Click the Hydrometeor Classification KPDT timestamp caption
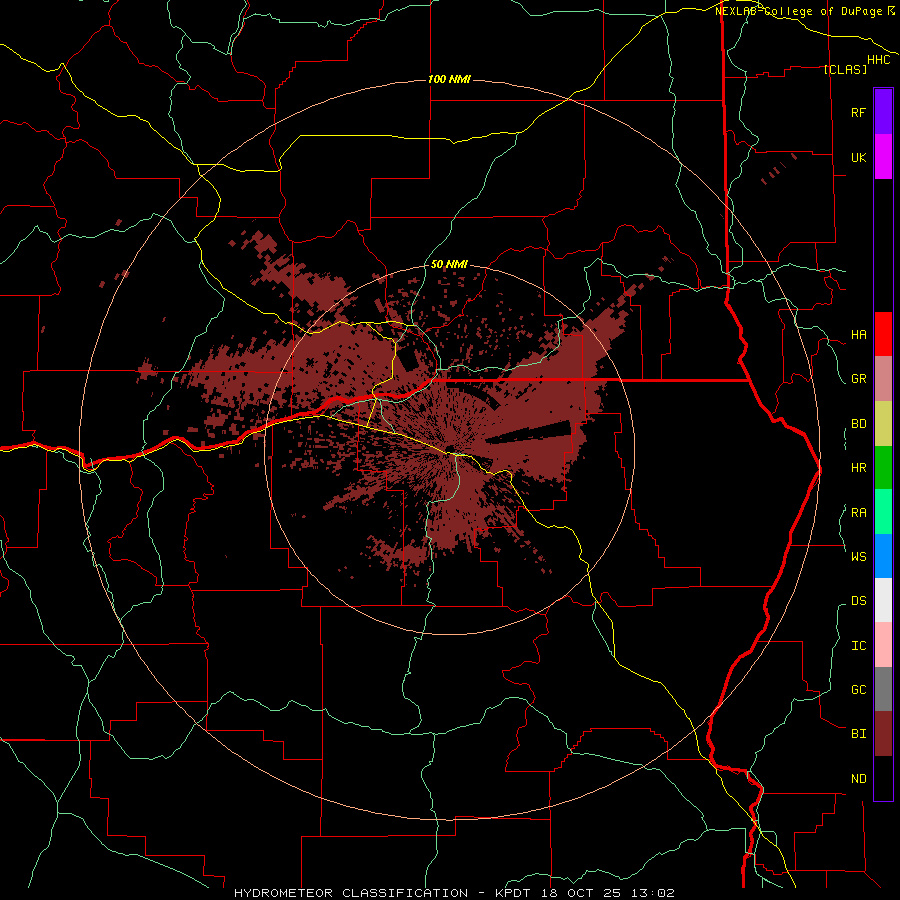The image size is (900, 900). click(454, 893)
